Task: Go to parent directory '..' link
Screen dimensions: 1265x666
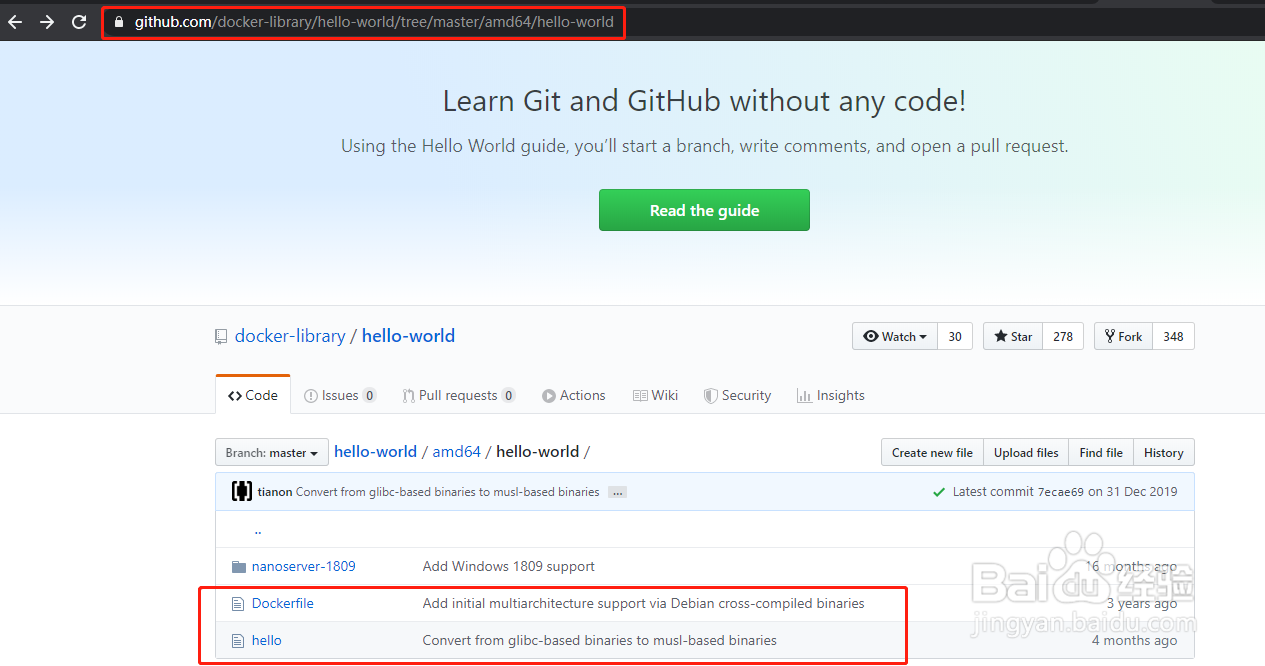Action: click(257, 531)
